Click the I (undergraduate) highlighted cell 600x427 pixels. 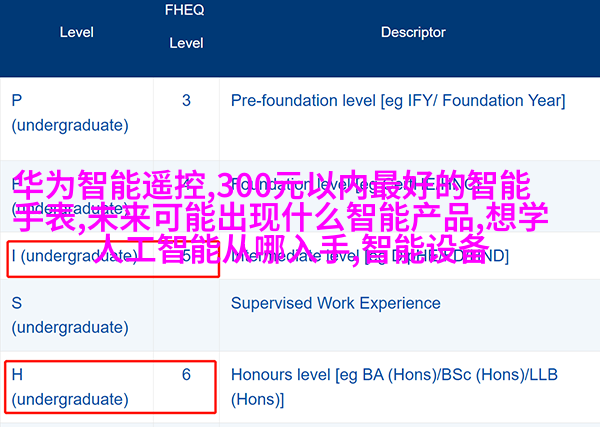pyautogui.click(x=113, y=259)
